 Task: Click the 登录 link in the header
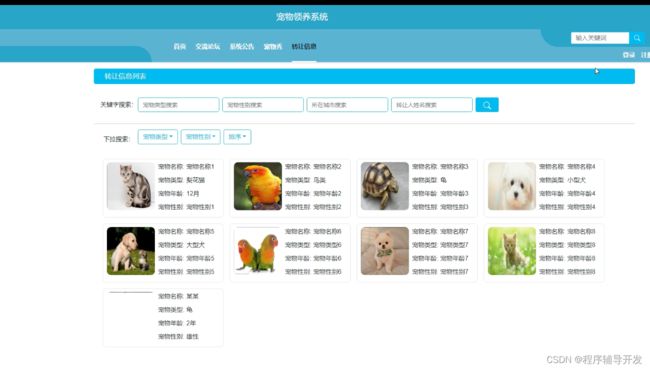tap(628, 55)
